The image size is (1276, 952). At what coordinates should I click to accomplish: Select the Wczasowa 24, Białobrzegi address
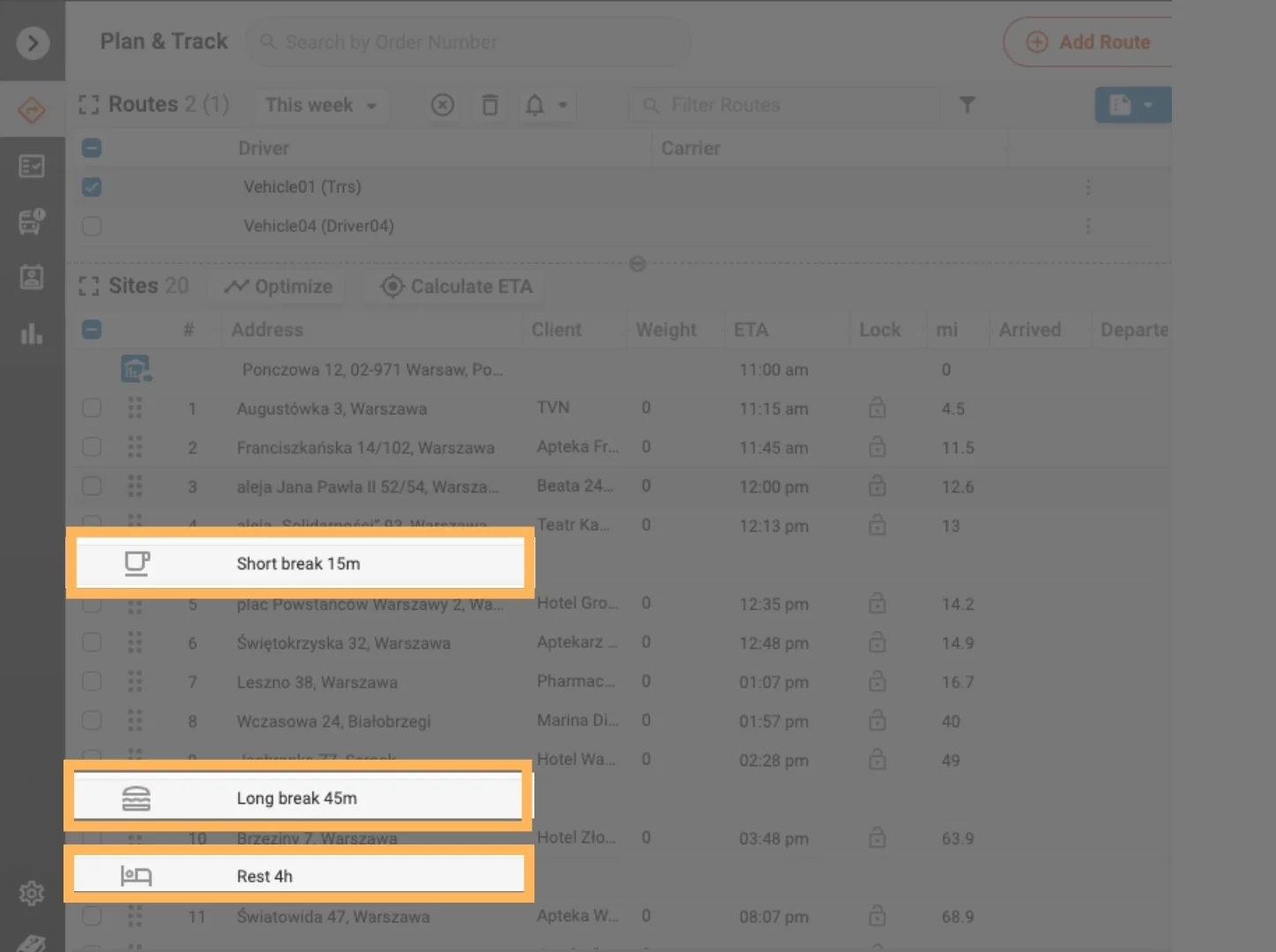[334, 721]
